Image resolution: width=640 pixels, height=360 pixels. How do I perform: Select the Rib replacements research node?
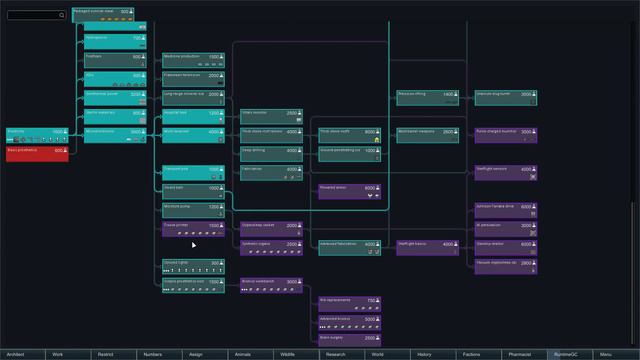[x=349, y=304]
